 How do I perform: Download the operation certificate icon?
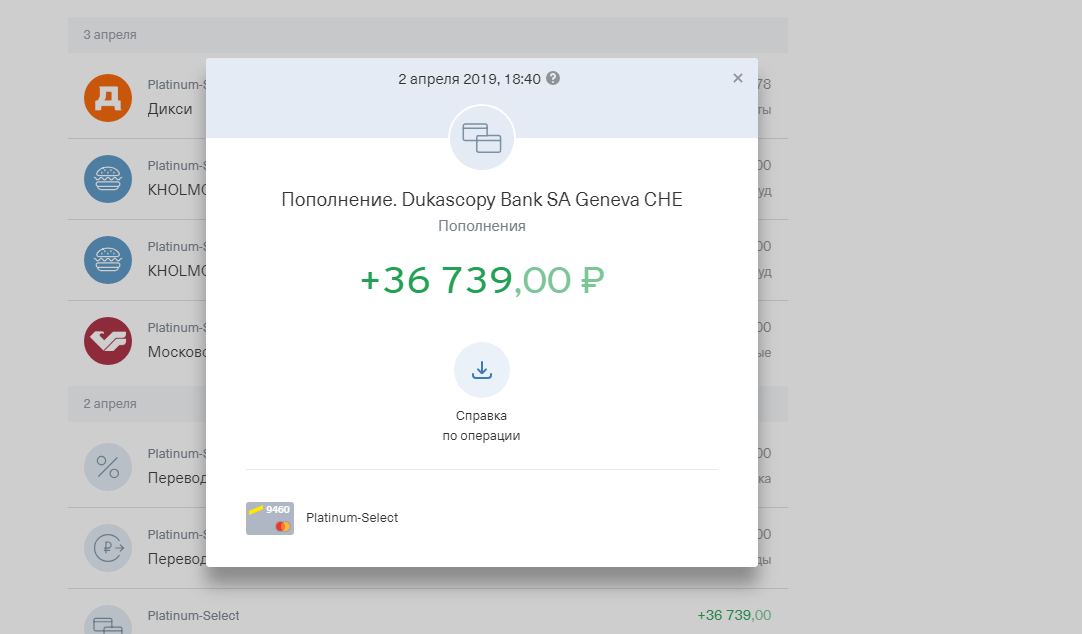coord(482,370)
